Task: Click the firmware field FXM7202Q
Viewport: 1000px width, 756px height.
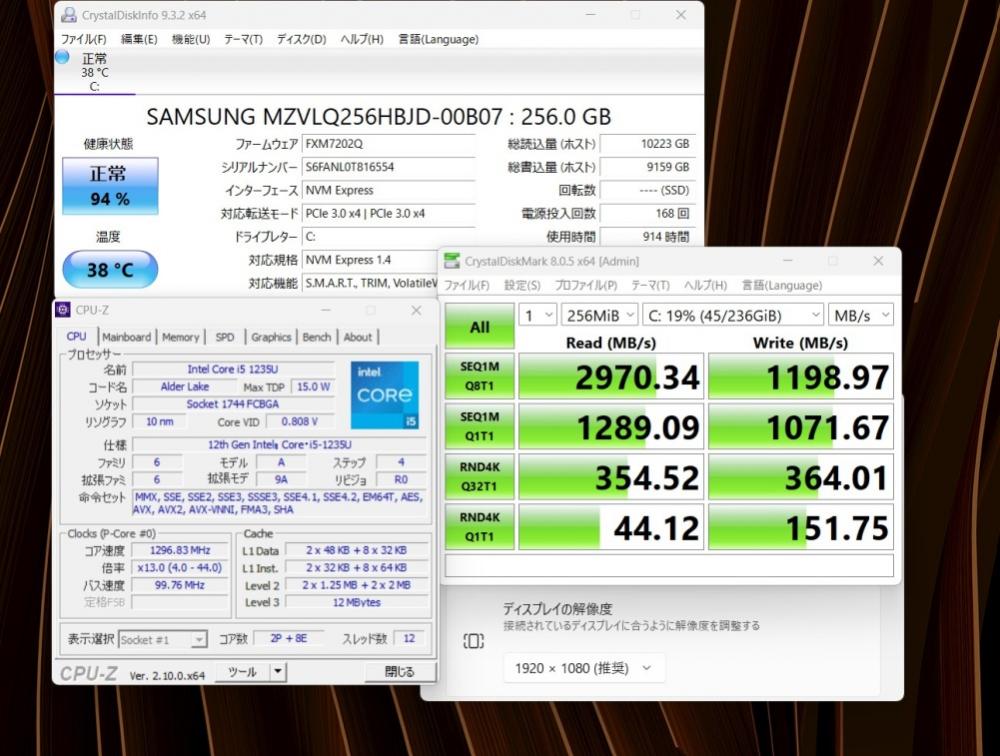Action: pyautogui.click(x=388, y=144)
